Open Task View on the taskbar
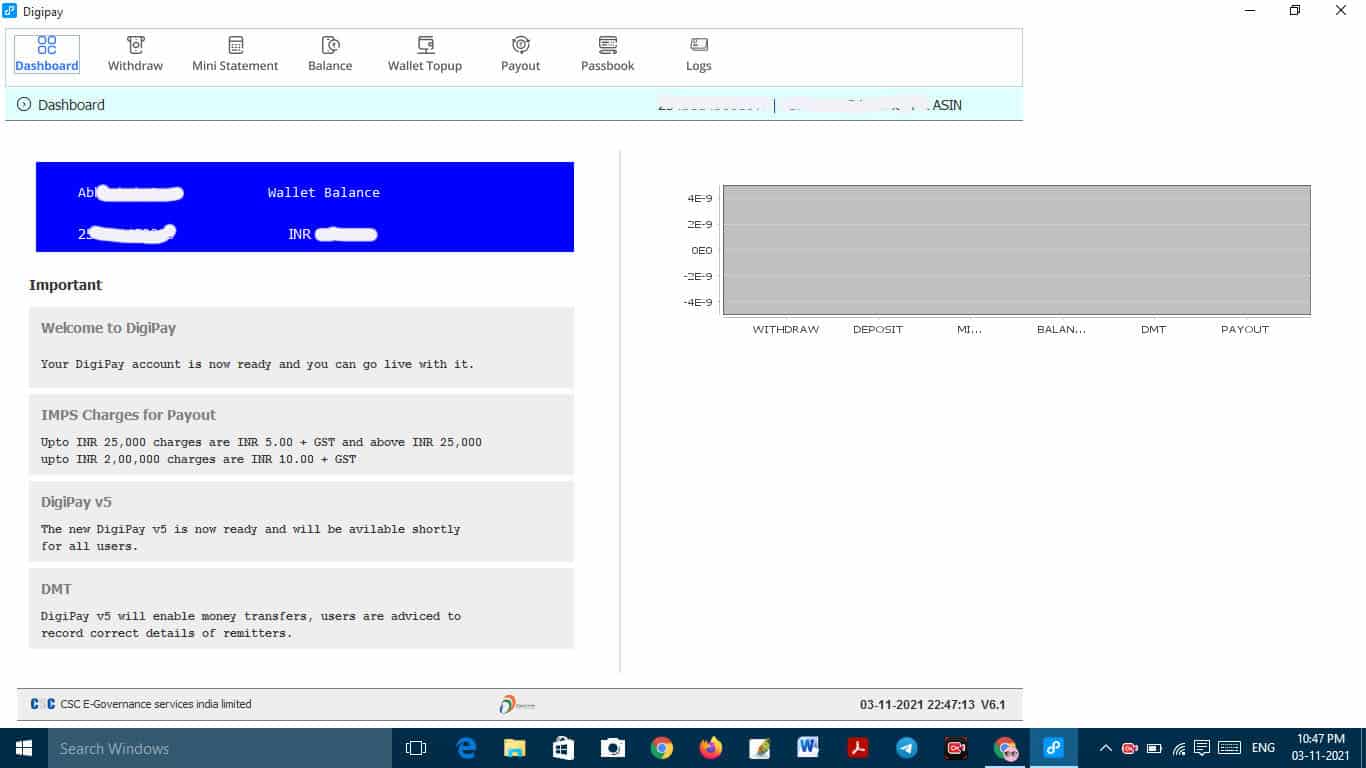The width and height of the screenshot is (1366, 768). (416, 748)
